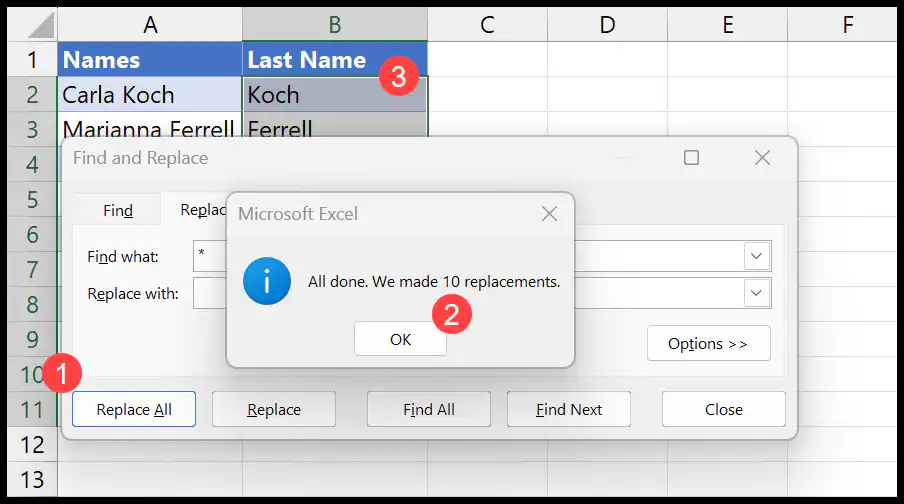
Task: Click the blue information icon in the message box
Action: coord(266,281)
